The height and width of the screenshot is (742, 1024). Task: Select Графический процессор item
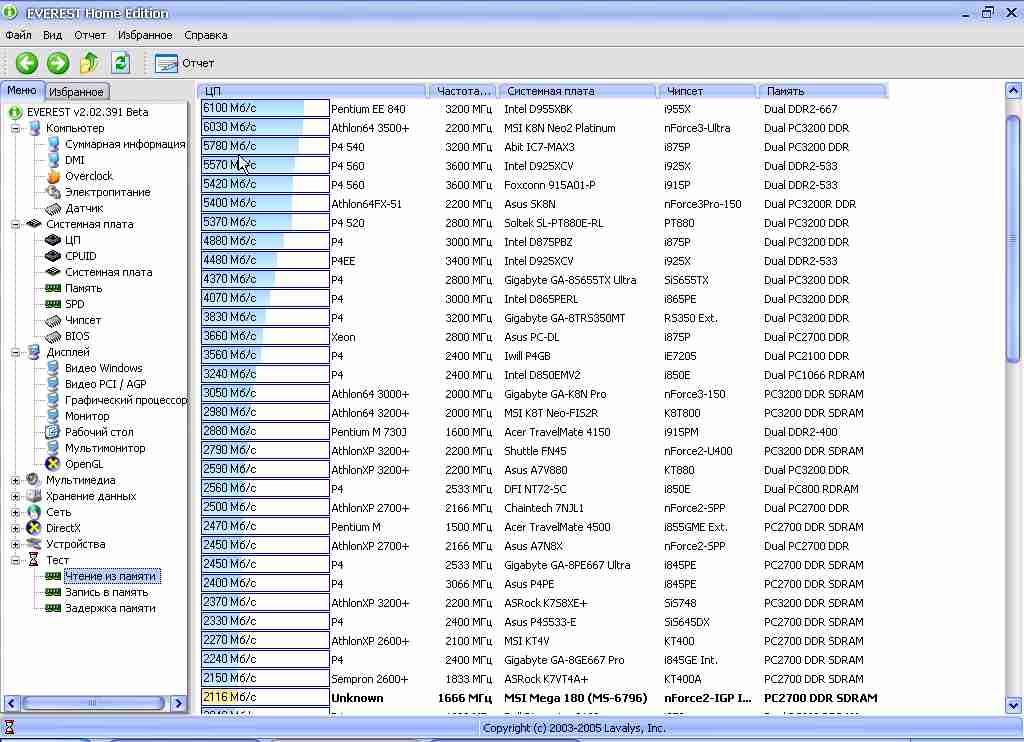[125, 400]
